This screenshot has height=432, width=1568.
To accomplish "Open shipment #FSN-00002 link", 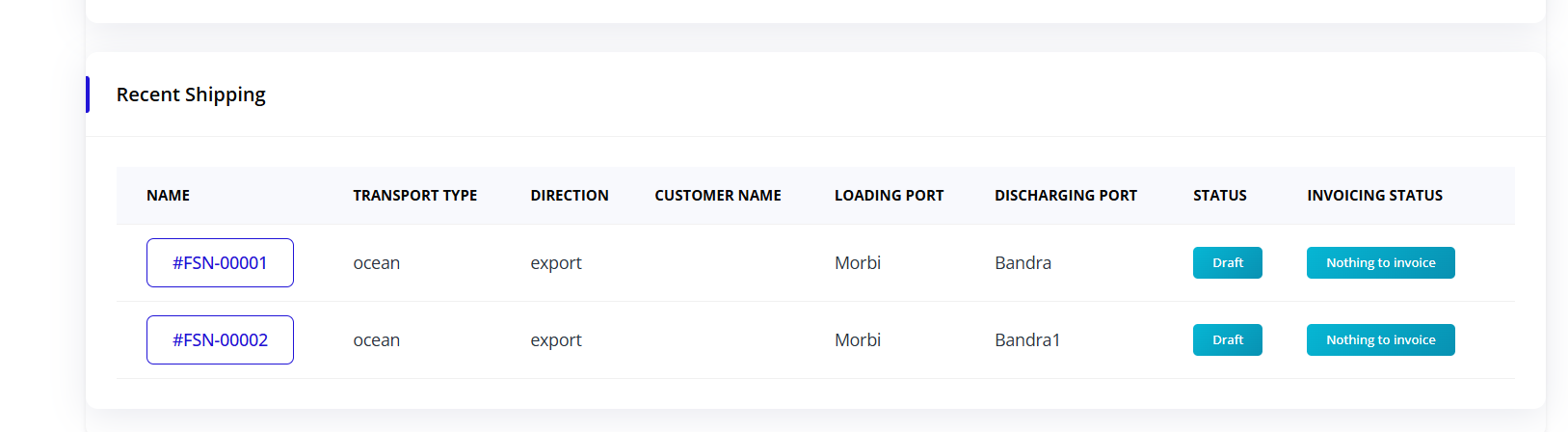I will coord(220,339).
